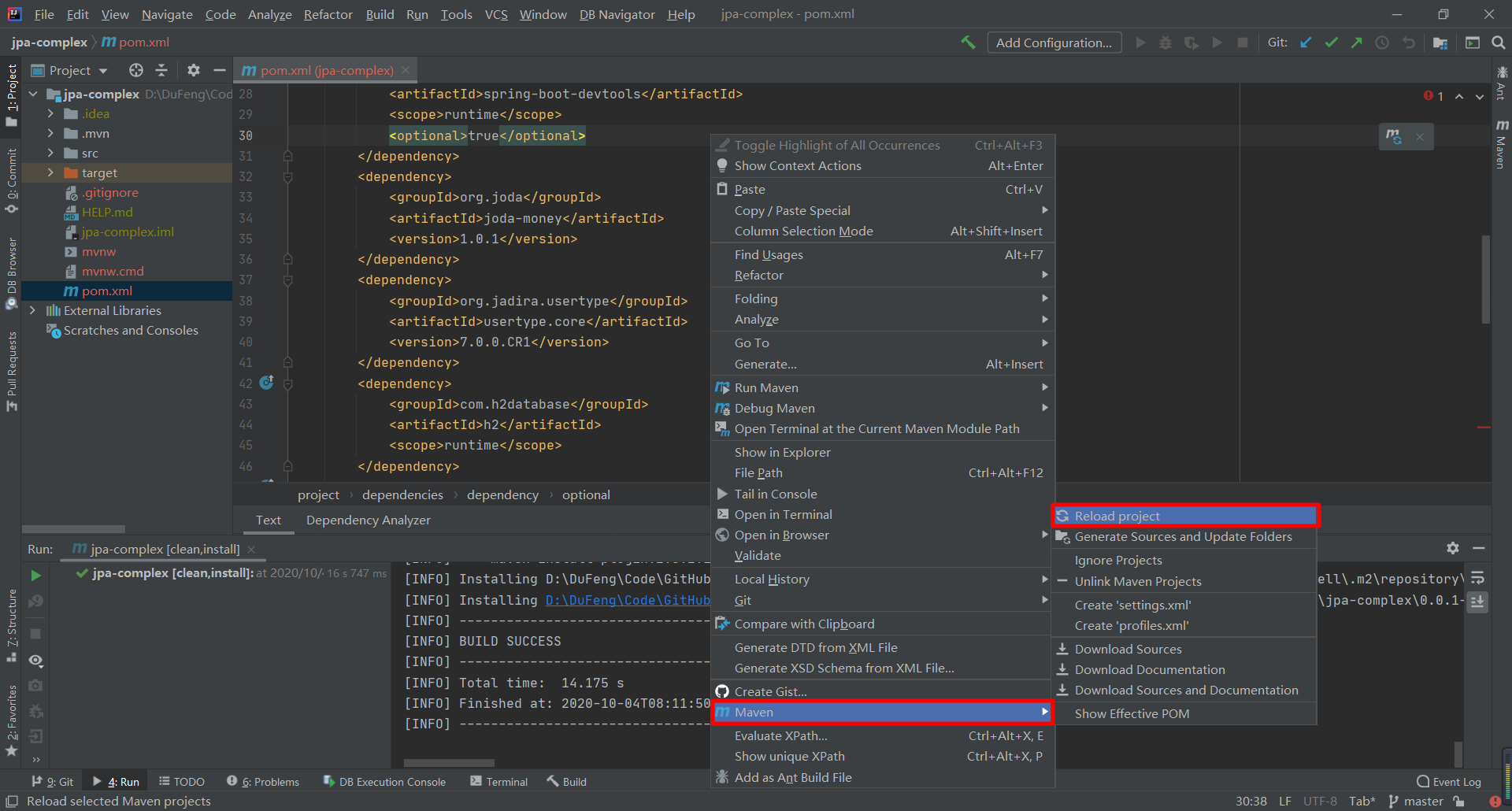The width and height of the screenshot is (1512, 811).
Task: Click UTF-8 encoding in status bar
Action: 1320,801
